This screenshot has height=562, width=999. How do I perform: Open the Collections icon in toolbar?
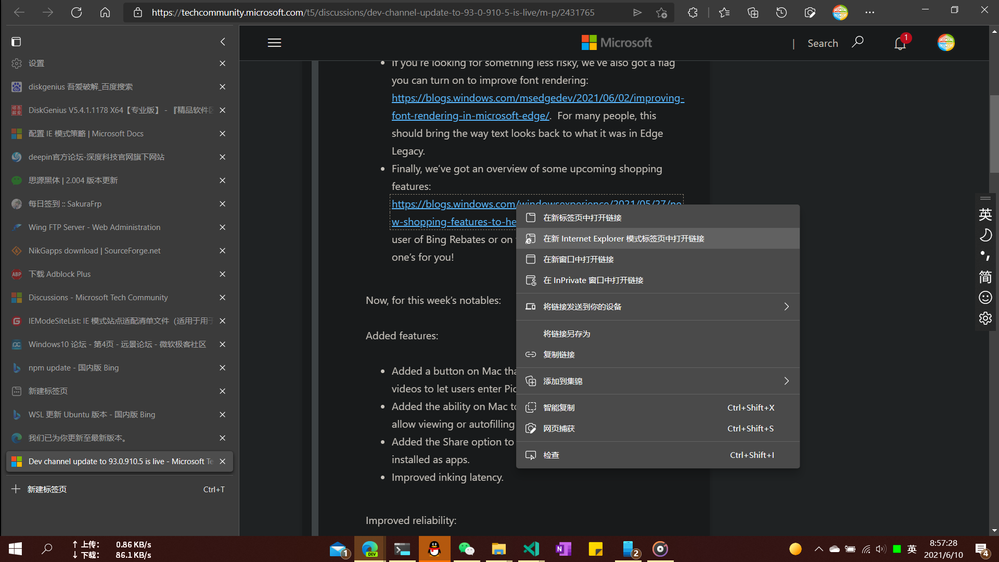click(753, 12)
